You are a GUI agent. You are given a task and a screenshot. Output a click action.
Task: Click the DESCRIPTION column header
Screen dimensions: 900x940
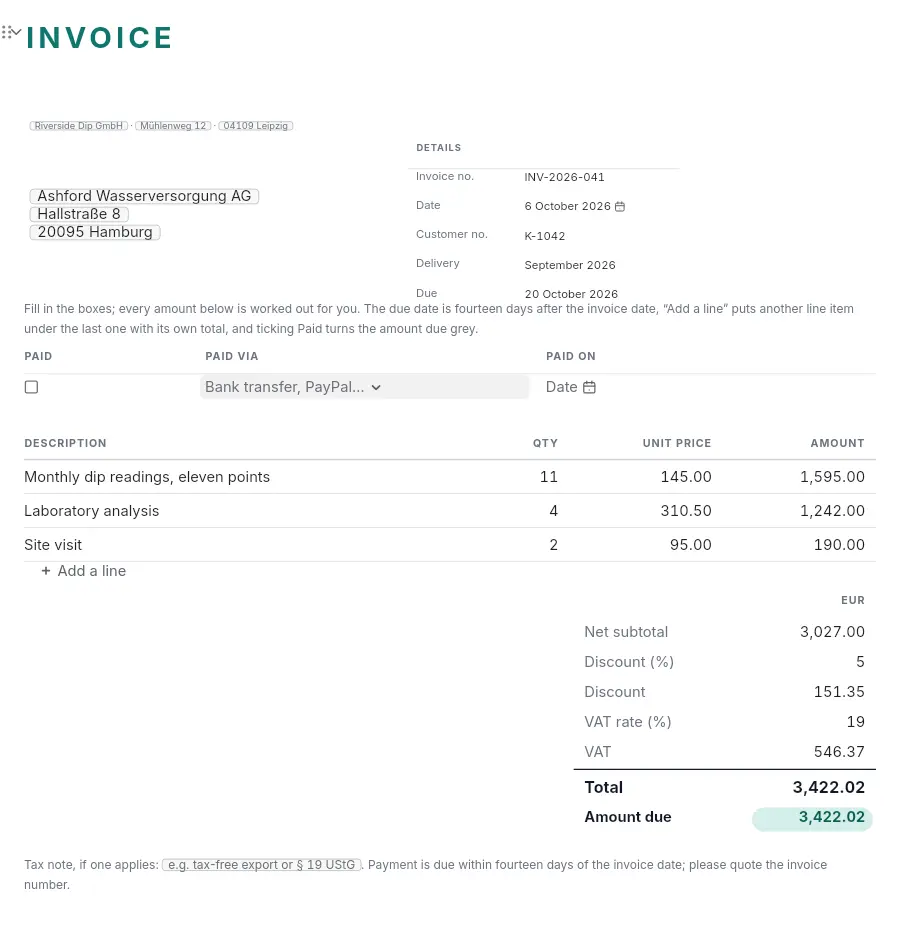click(x=65, y=444)
